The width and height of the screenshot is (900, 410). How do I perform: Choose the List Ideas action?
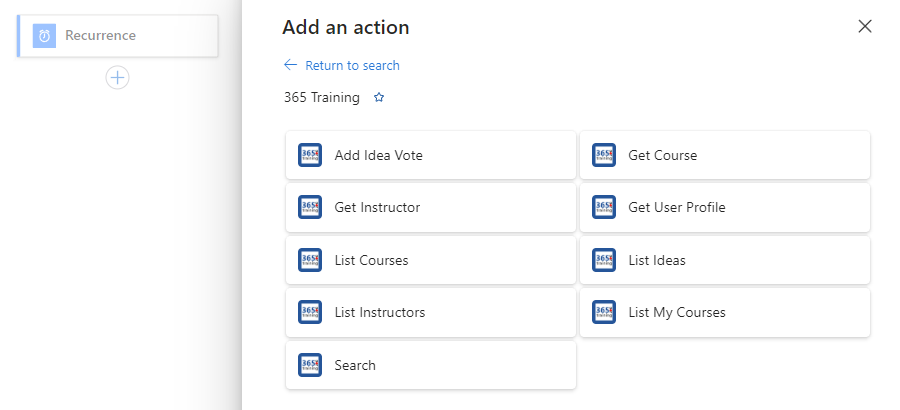[x=725, y=260]
